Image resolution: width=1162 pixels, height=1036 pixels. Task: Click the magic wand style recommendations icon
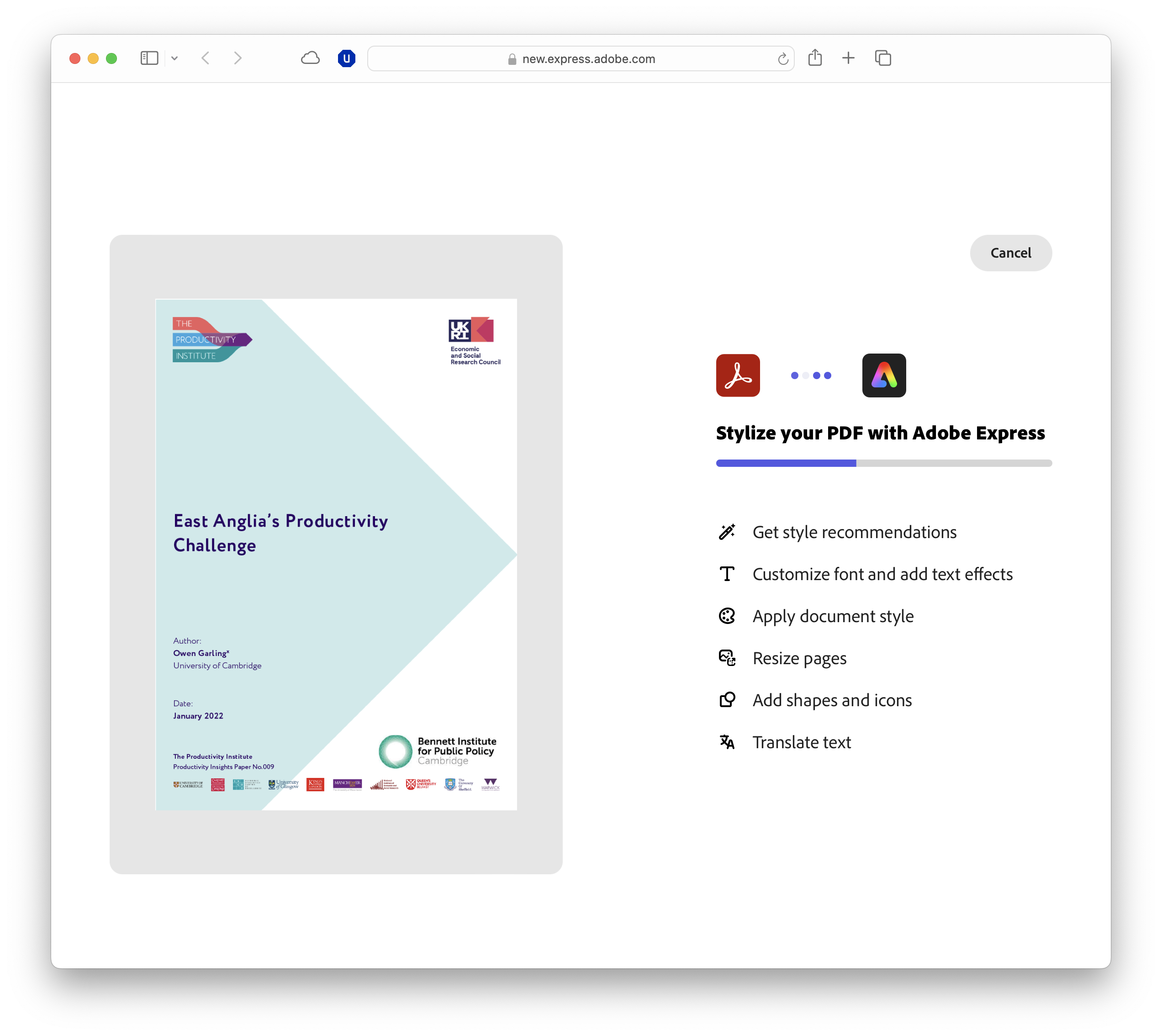point(727,532)
